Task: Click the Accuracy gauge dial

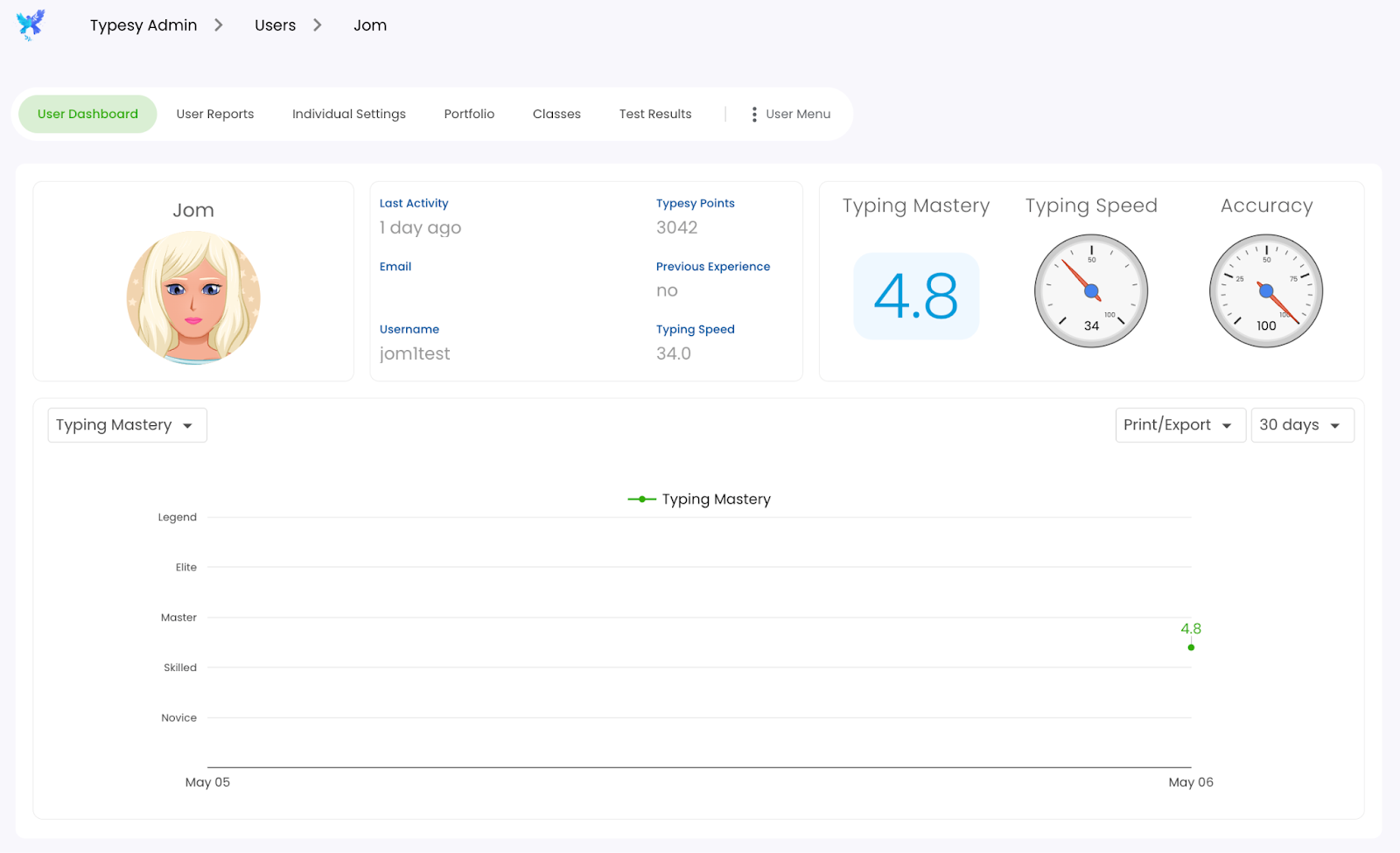Action: pos(1266,290)
